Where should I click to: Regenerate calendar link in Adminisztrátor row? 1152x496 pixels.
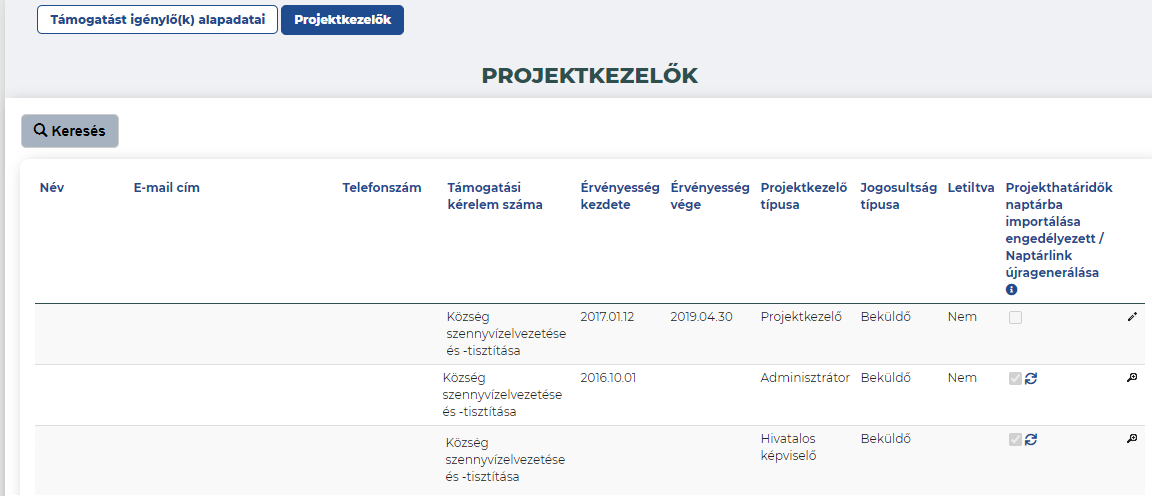[x=1031, y=378]
